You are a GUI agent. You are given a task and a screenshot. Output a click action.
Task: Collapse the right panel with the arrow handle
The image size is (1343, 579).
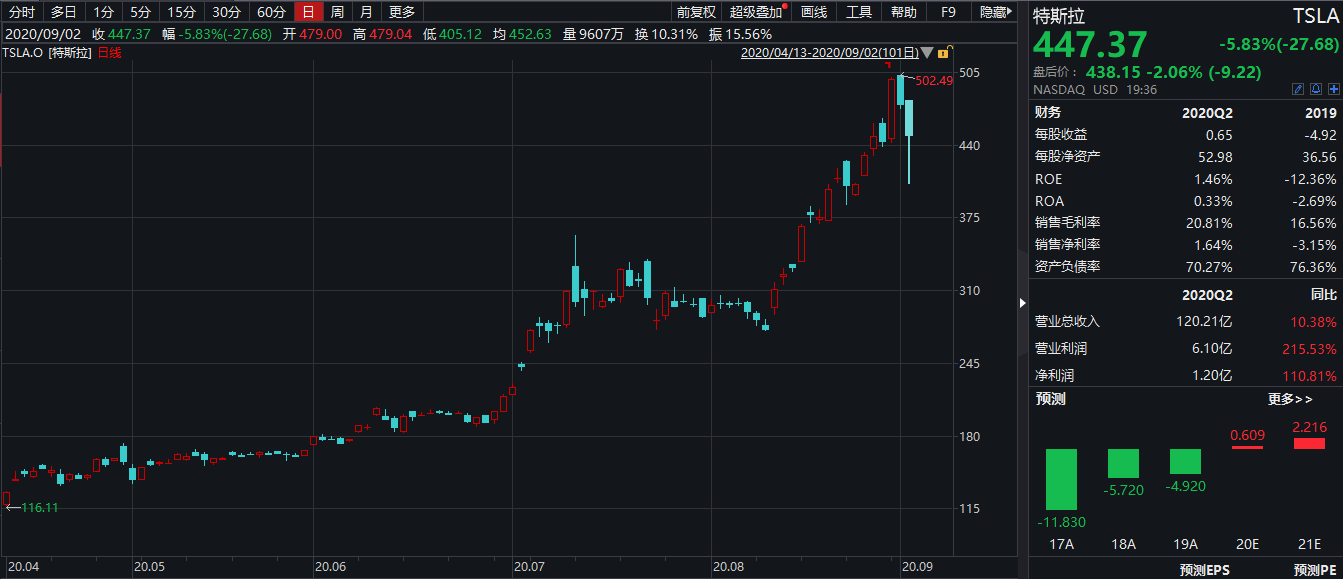click(x=1022, y=302)
